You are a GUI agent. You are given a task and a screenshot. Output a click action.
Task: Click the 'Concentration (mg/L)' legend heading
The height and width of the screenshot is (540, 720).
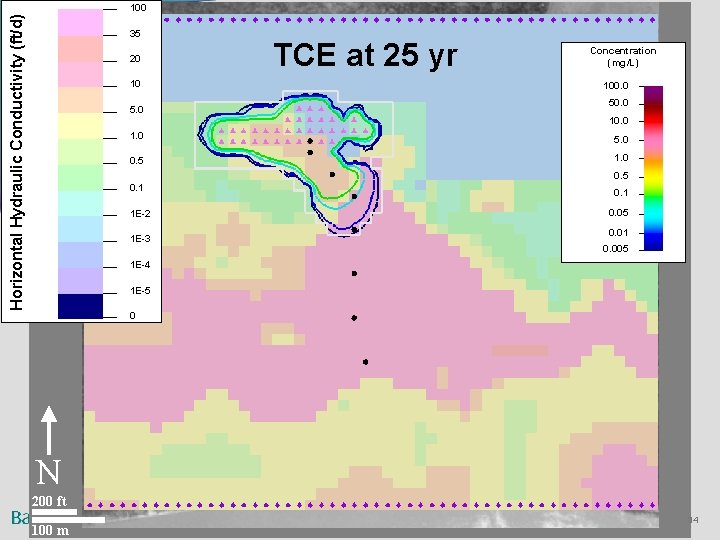pos(623,56)
